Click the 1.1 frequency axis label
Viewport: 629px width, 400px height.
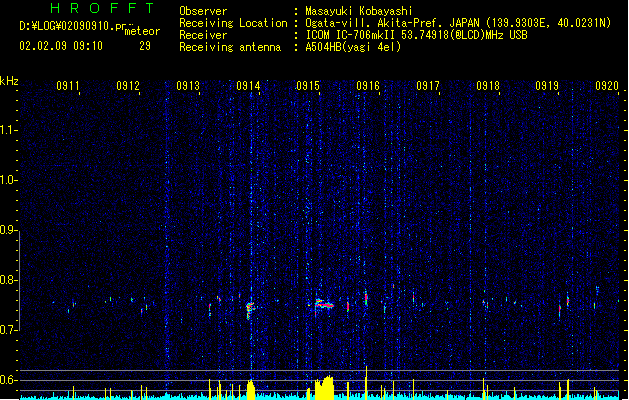(8, 130)
